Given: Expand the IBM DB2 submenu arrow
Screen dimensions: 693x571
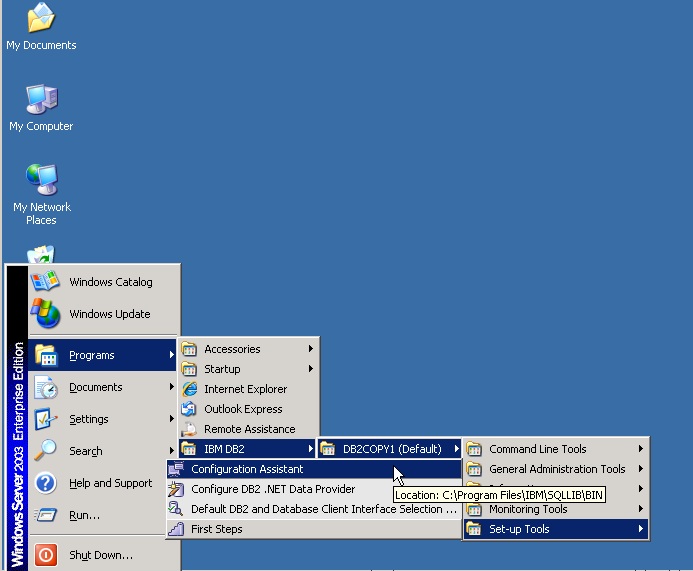Looking at the screenshot, I should [x=311, y=449].
